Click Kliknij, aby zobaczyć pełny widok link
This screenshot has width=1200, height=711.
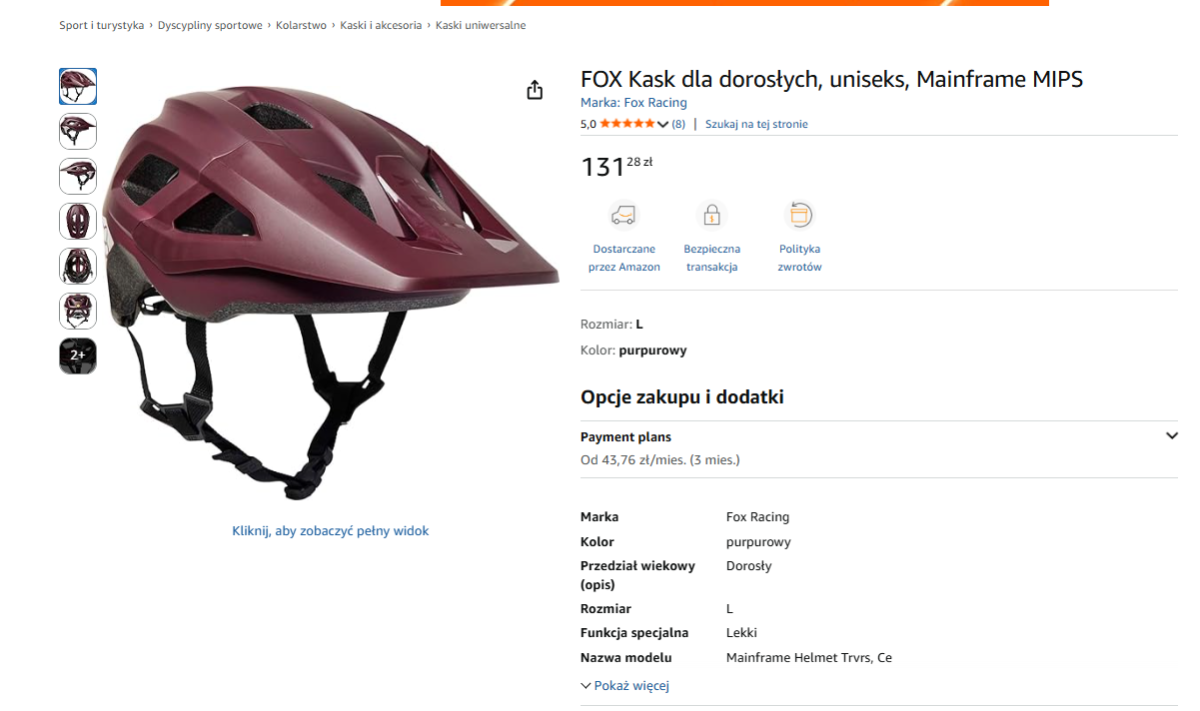(330, 531)
